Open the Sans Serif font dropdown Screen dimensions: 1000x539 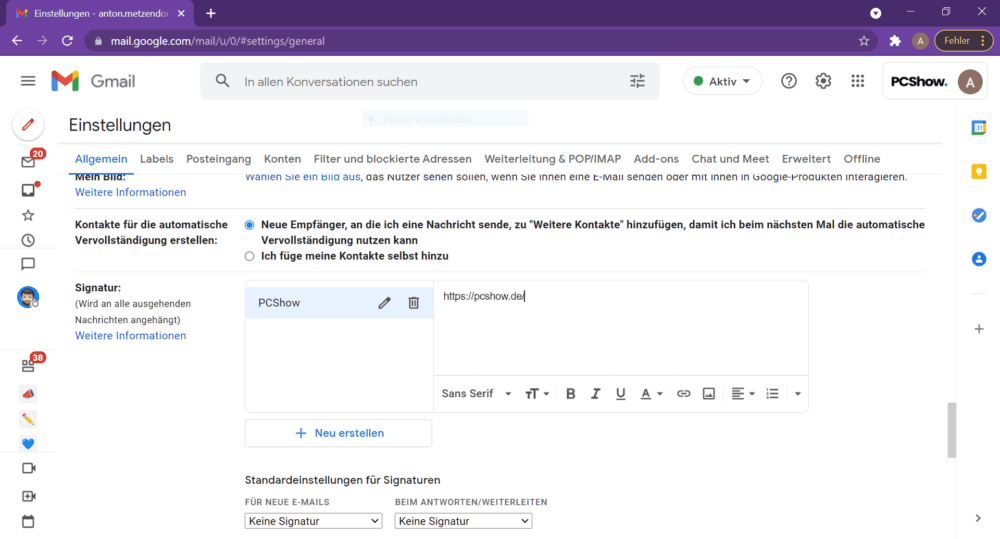coord(476,394)
